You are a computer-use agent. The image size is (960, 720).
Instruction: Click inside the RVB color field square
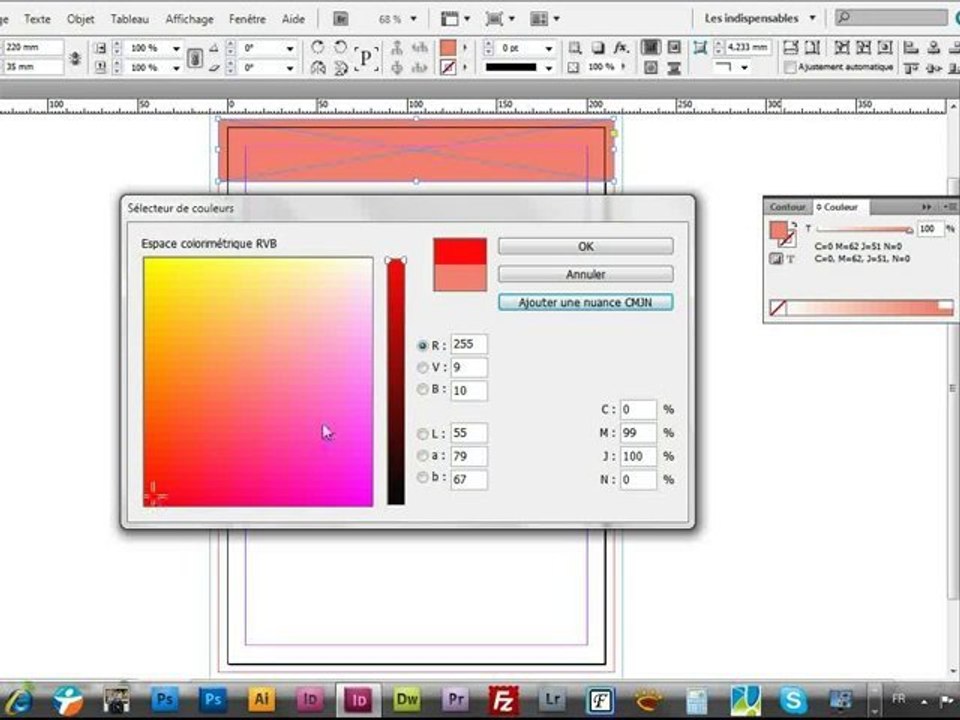click(x=258, y=381)
